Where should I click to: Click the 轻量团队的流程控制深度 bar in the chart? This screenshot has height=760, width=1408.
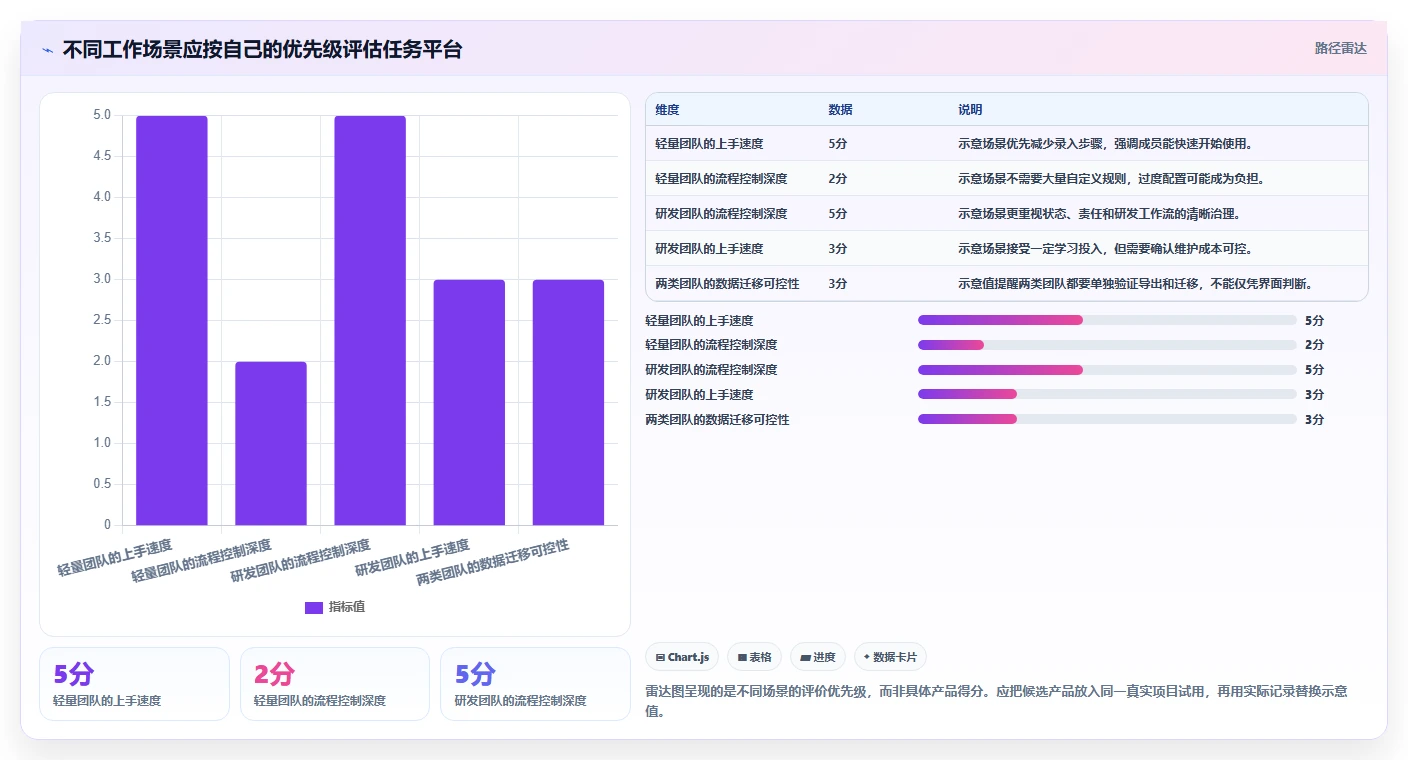[x=271, y=443]
